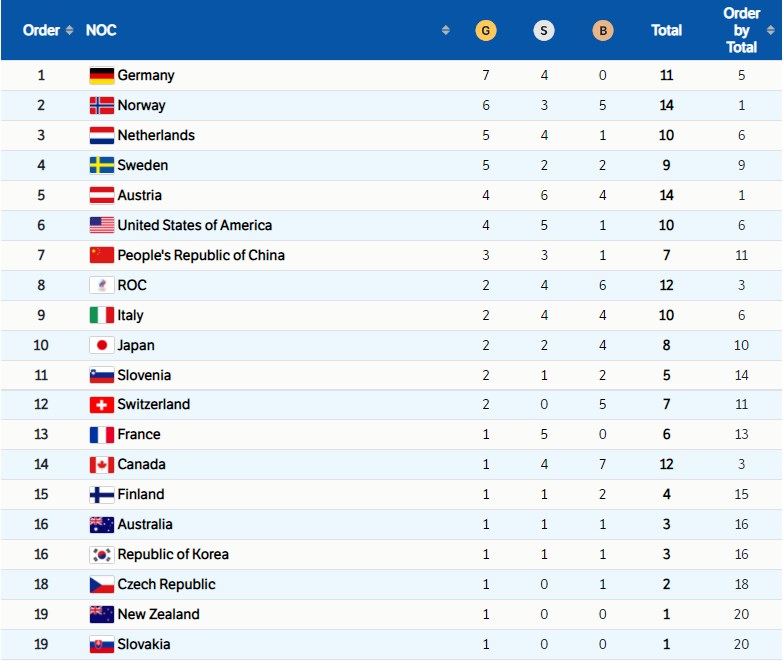Click the Gold medal column icon
This screenshot has width=783, height=661.
485,30
